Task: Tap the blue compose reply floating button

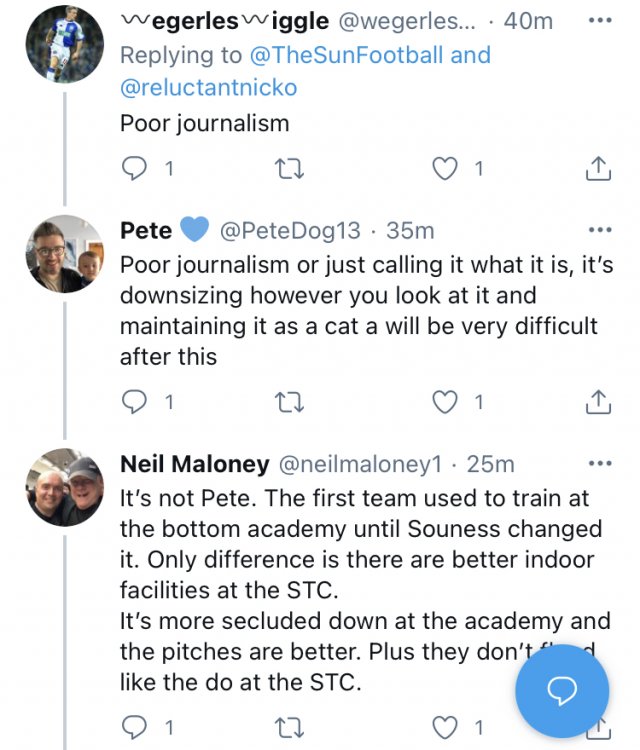Action: [562, 691]
